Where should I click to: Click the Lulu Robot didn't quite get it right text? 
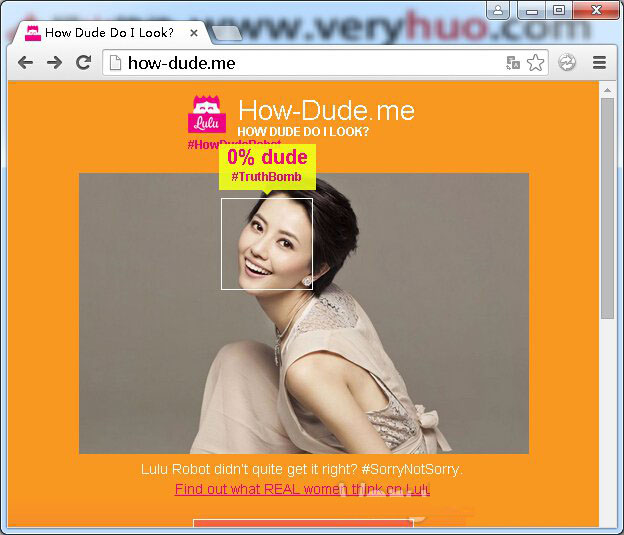coord(302,469)
